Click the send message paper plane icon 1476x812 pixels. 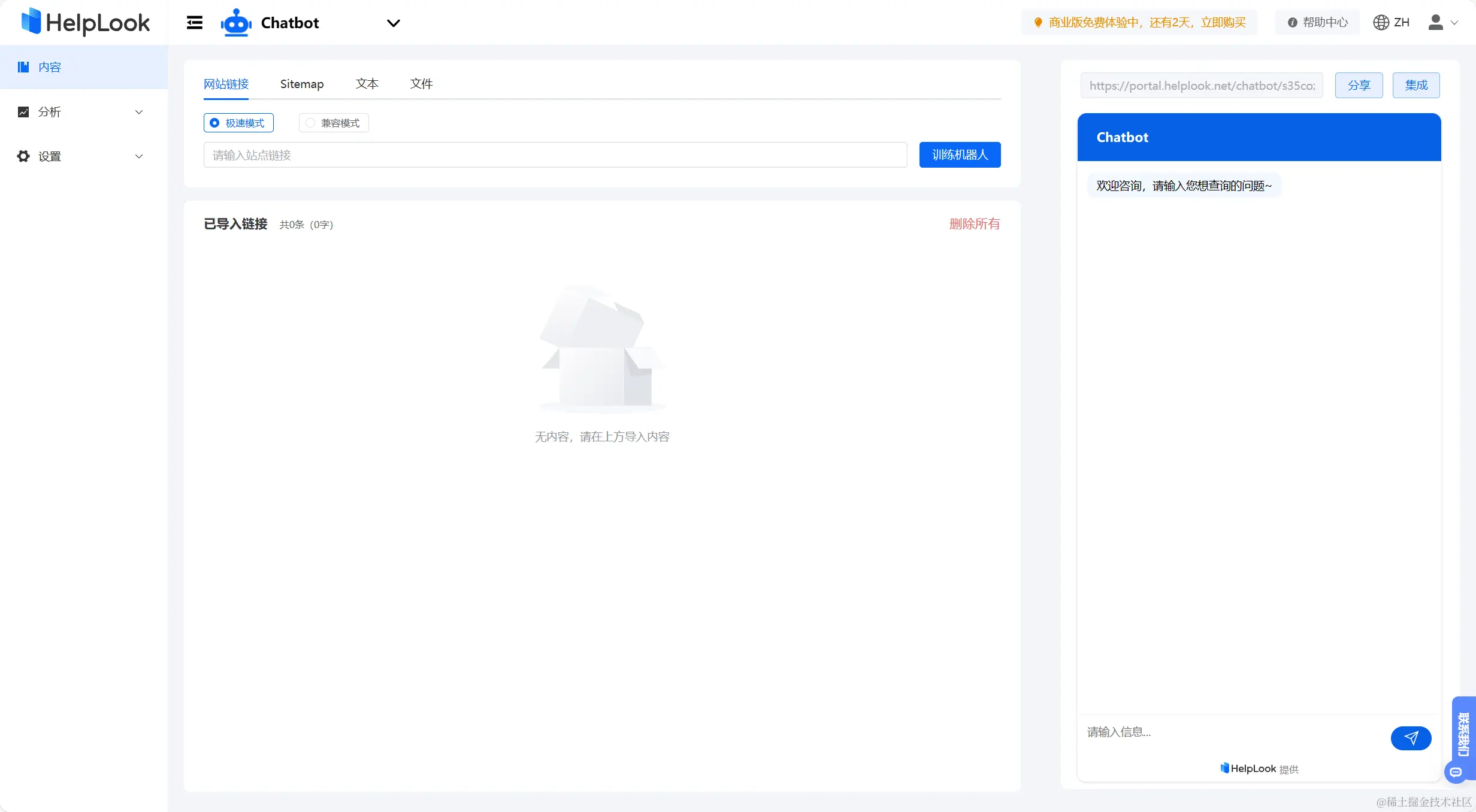click(1411, 738)
